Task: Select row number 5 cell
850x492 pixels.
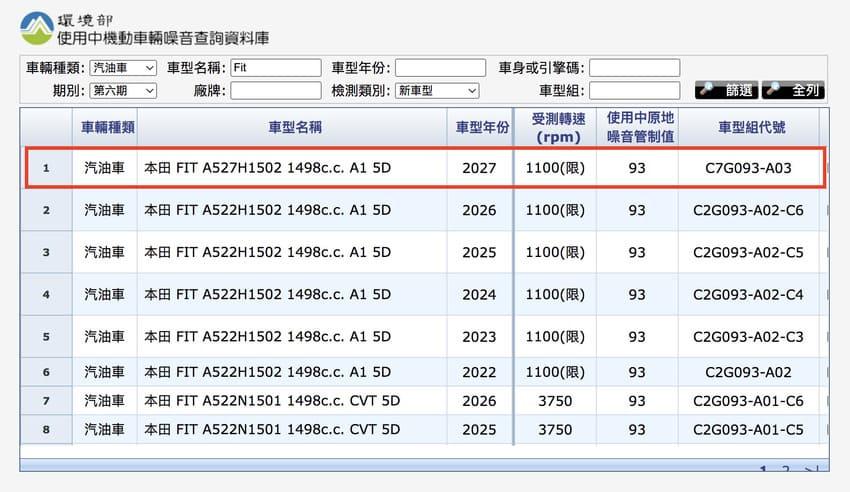Action: point(46,337)
